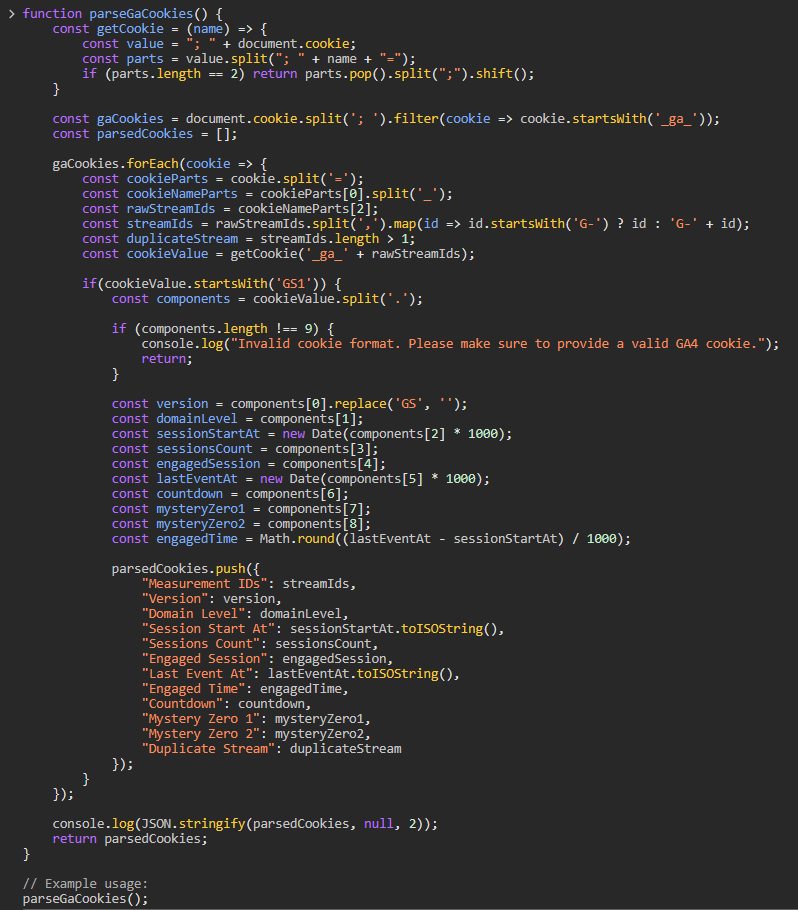Select 'parseGaCookies' in the function declaration line
Viewport: 798px width, 910px height.
tap(141, 14)
